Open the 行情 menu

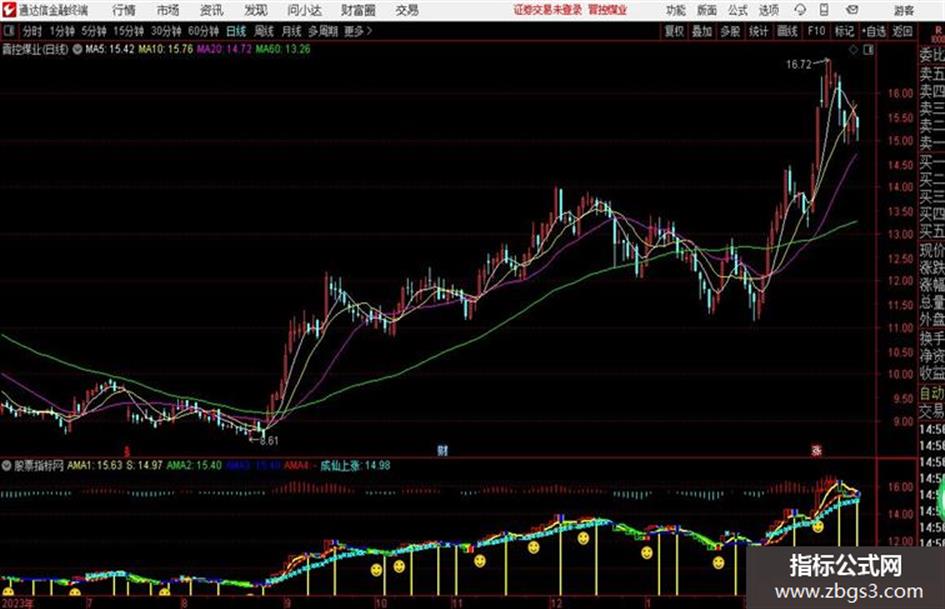(124, 10)
